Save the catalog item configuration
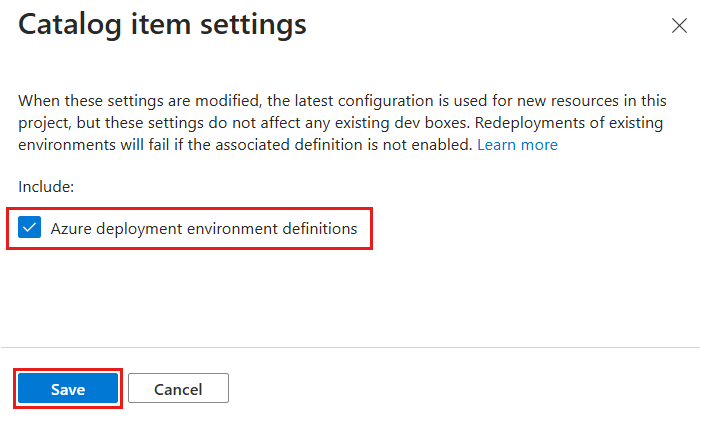This screenshot has height=441, width=701. click(x=68, y=389)
